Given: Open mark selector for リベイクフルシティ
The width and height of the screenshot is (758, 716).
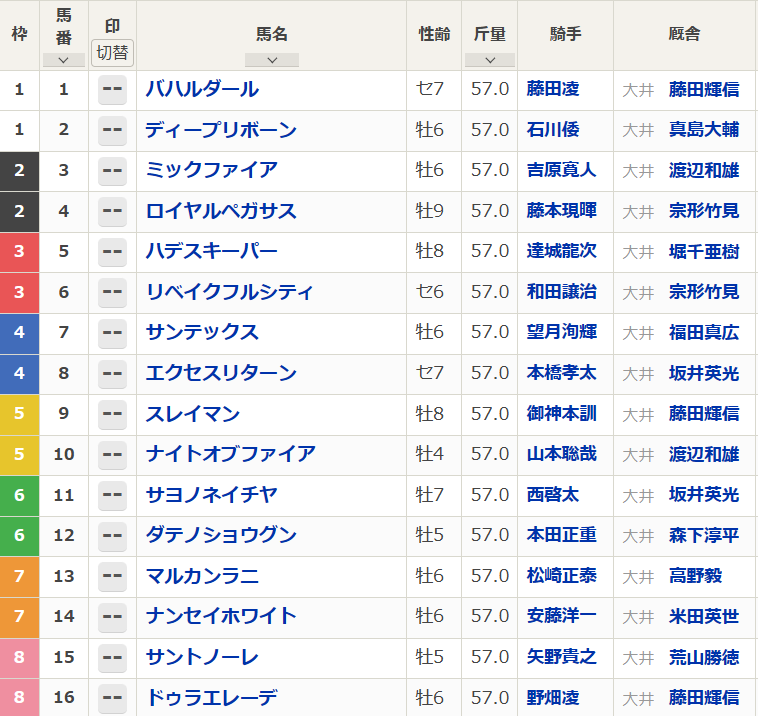Looking at the screenshot, I should coord(112,292).
